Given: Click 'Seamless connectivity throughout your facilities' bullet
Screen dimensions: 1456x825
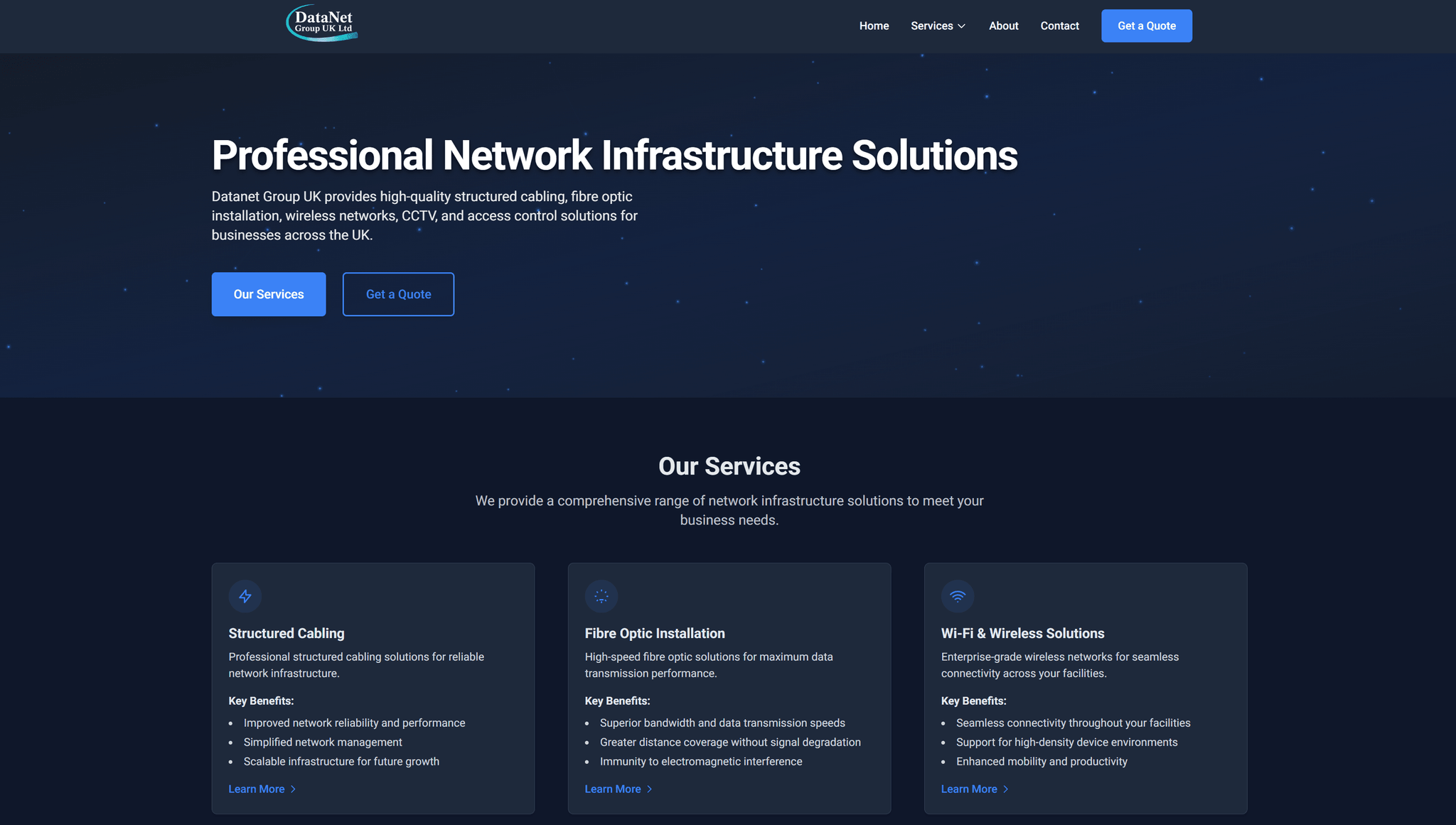Looking at the screenshot, I should [x=1073, y=723].
